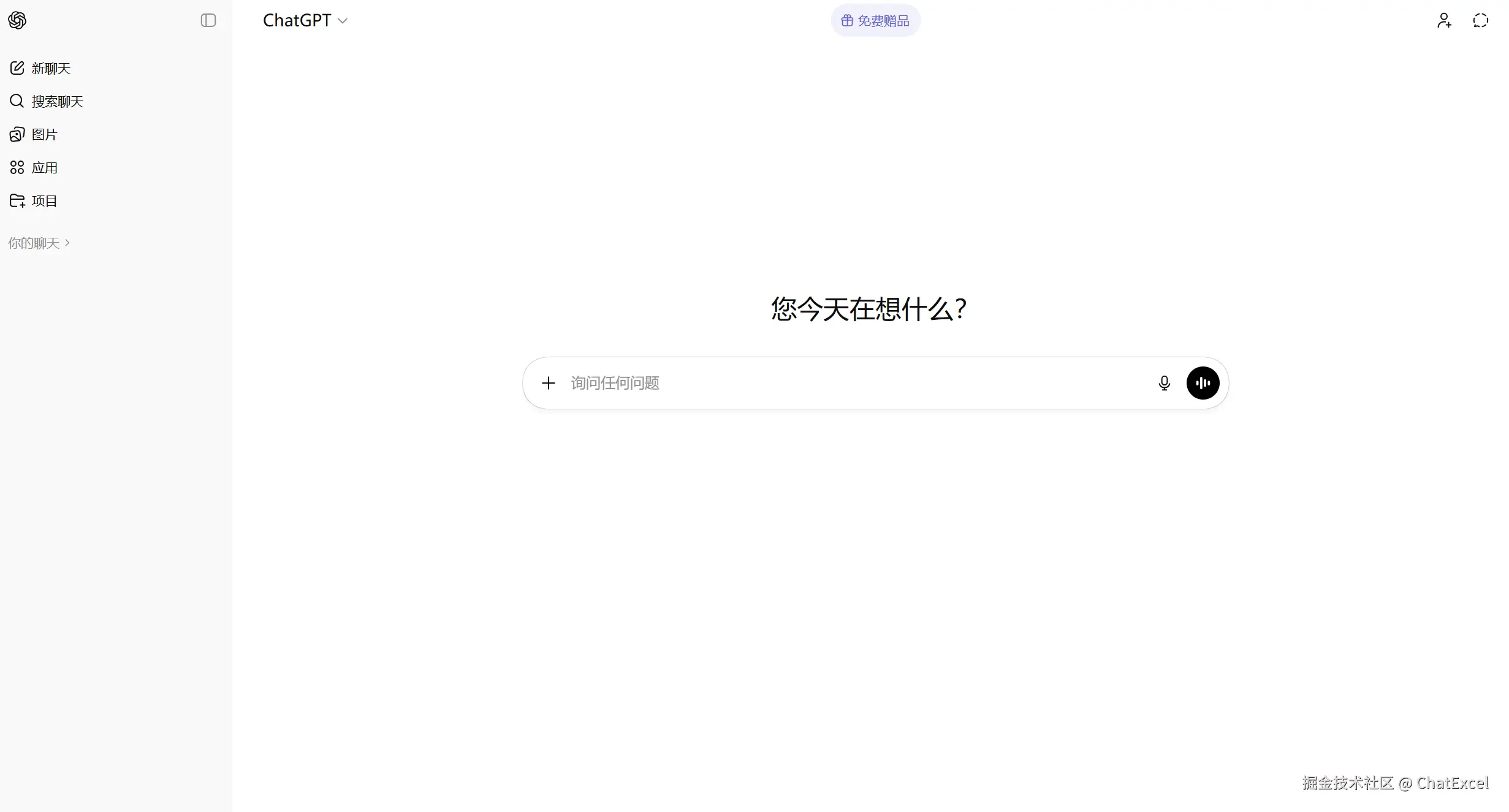This screenshot has height=812, width=1509.
Task: Click the microphone dictation icon
Action: [1164, 383]
